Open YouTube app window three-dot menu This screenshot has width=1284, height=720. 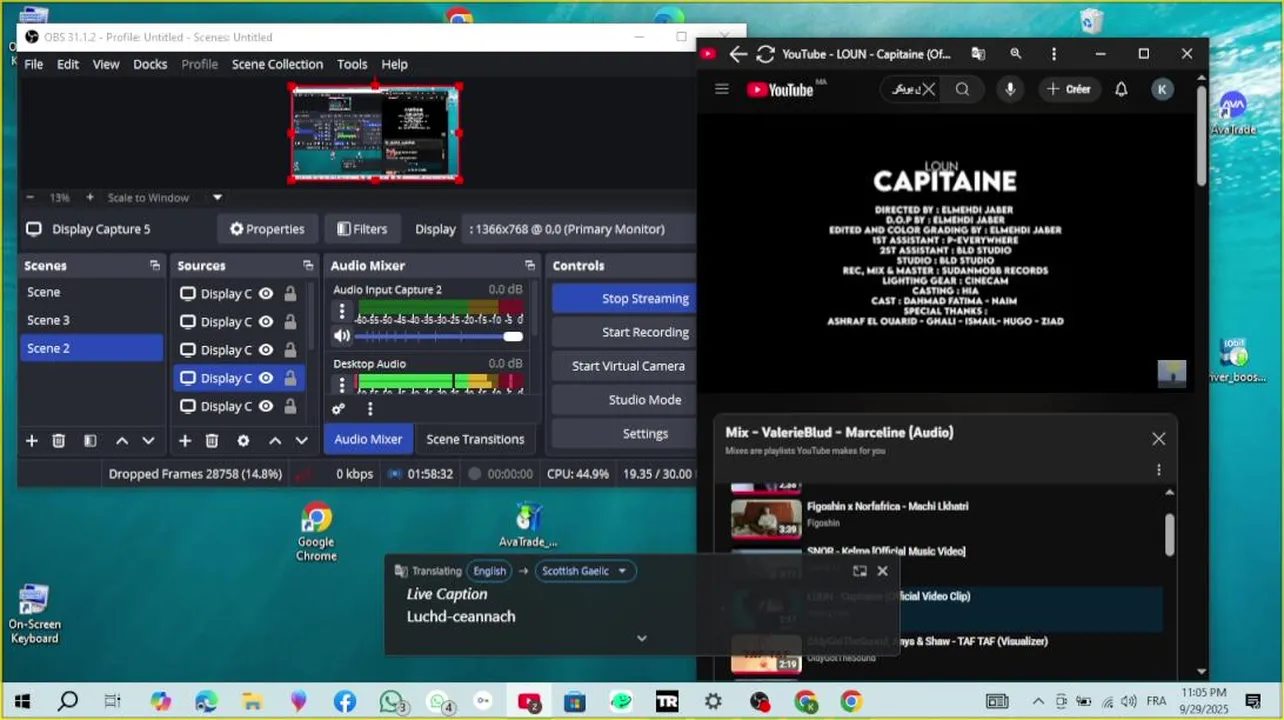1053,54
